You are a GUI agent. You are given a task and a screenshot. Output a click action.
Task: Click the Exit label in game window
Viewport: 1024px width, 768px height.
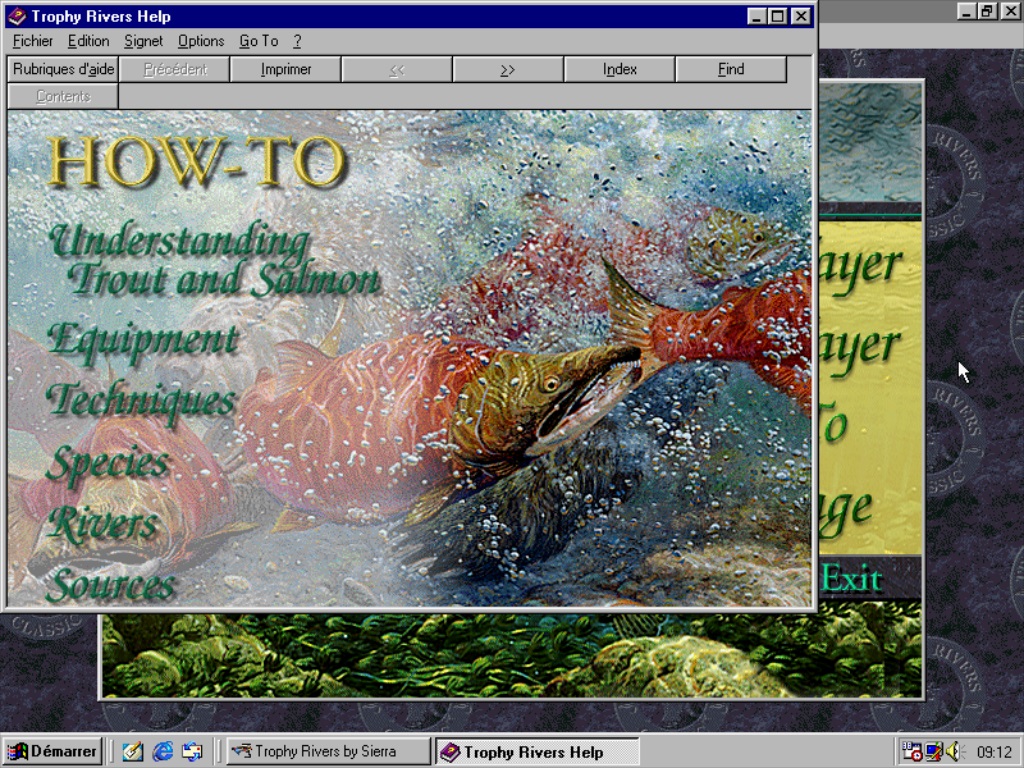(851, 578)
